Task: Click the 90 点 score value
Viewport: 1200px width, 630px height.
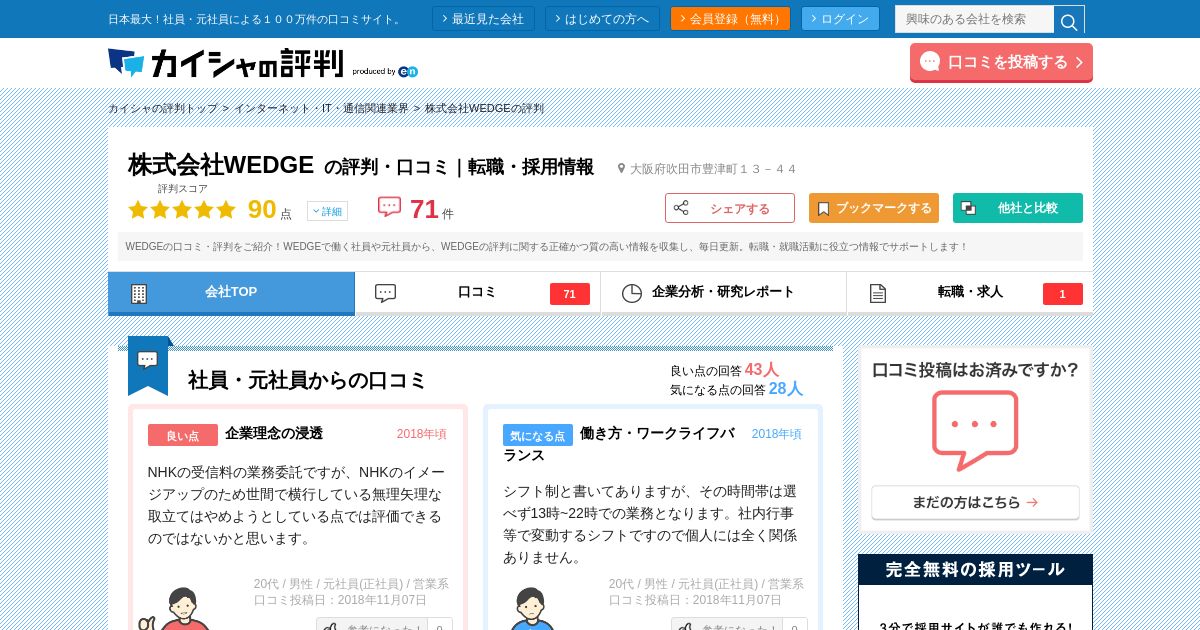Action: click(270, 209)
